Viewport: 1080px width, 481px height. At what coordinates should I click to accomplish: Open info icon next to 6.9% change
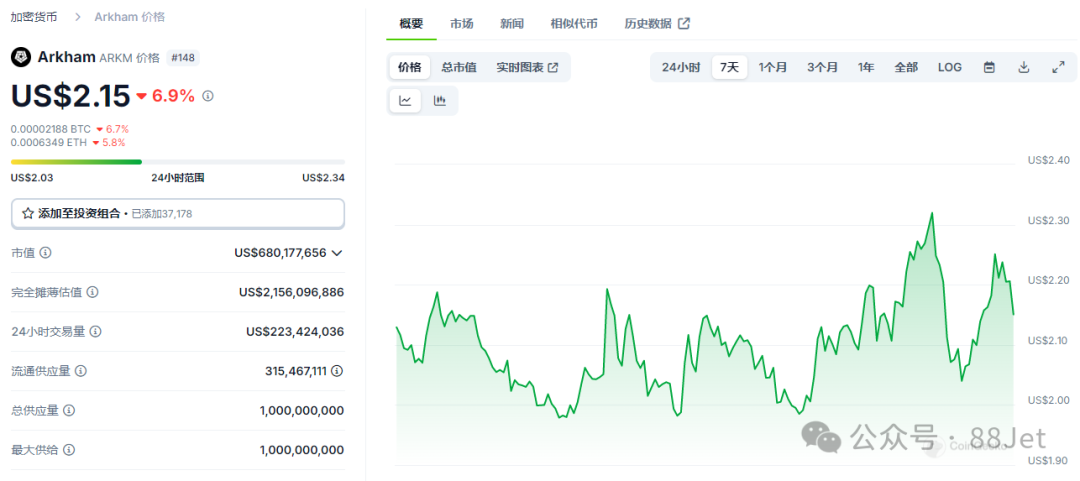coord(208,96)
